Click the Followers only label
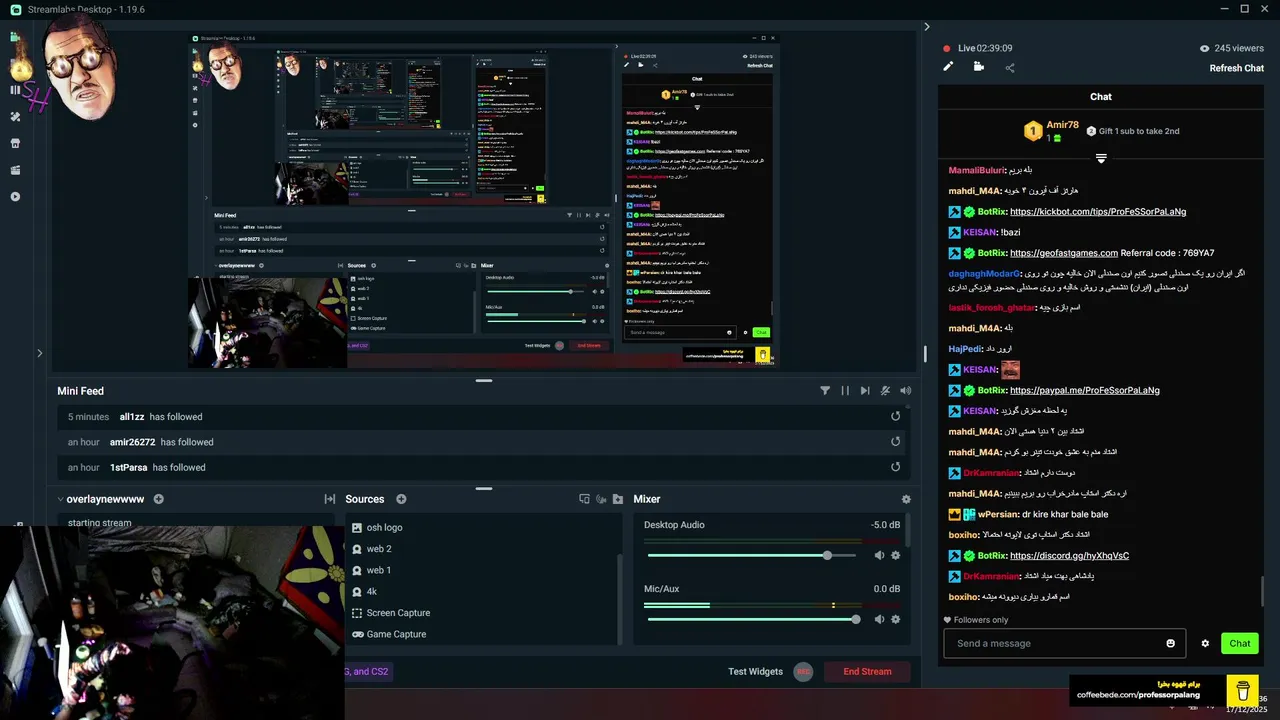 coord(980,620)
